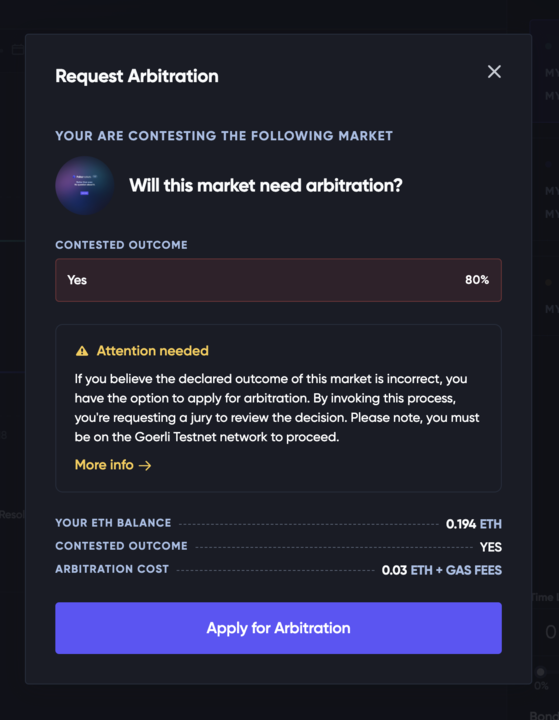Click the CONTESTED OUTCOME label above the Yes row
The height and width of the screenshot is (720, 559).
tap(121, 245)
